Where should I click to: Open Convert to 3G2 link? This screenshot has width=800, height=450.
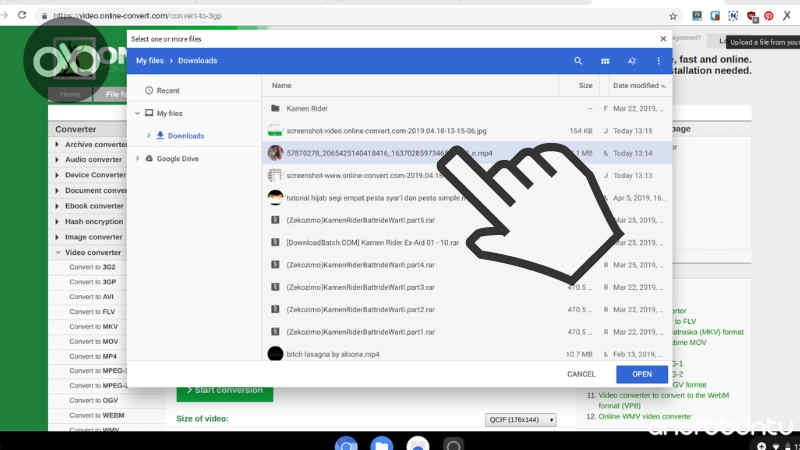tap(92, 267)
